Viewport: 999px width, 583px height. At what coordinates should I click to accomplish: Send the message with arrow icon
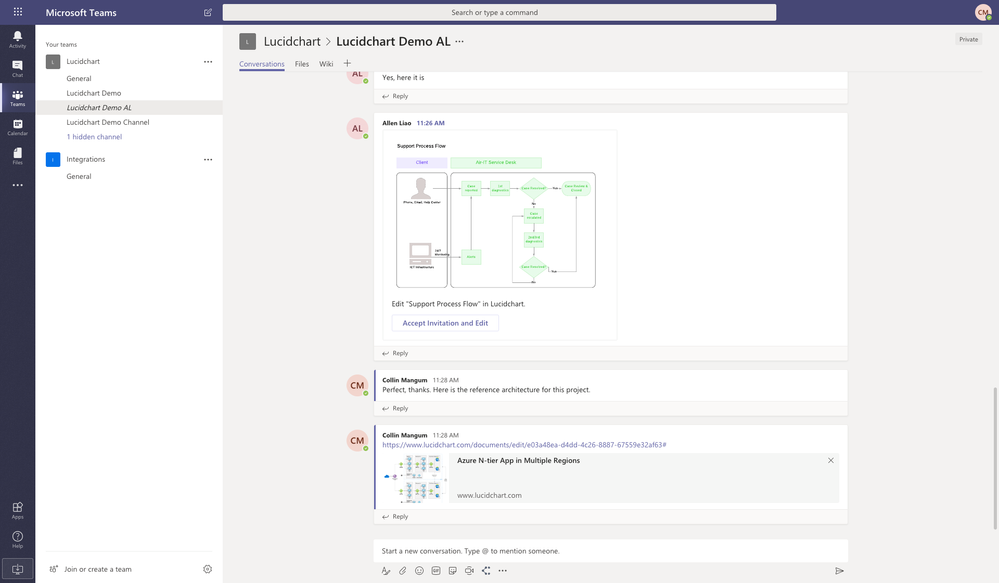[839, 570]
